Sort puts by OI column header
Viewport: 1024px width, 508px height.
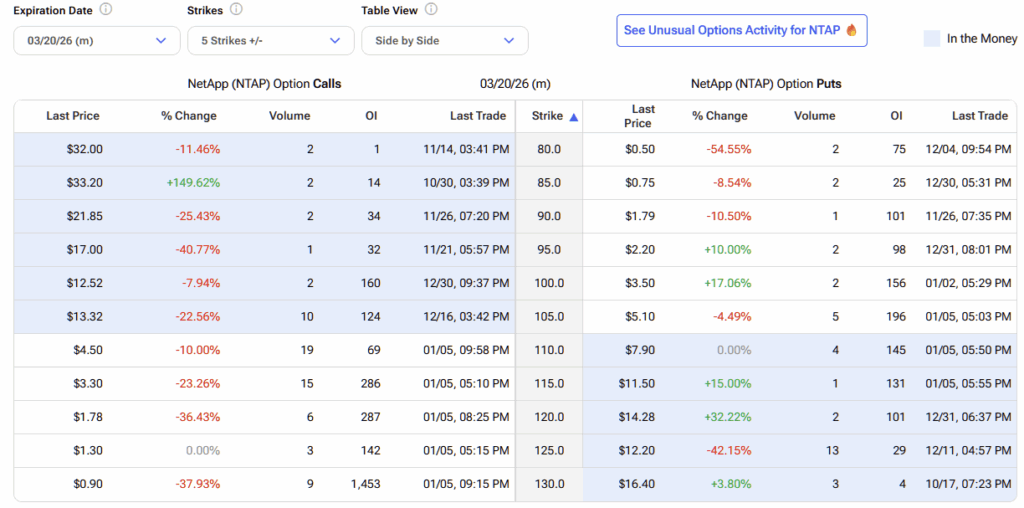896,116
